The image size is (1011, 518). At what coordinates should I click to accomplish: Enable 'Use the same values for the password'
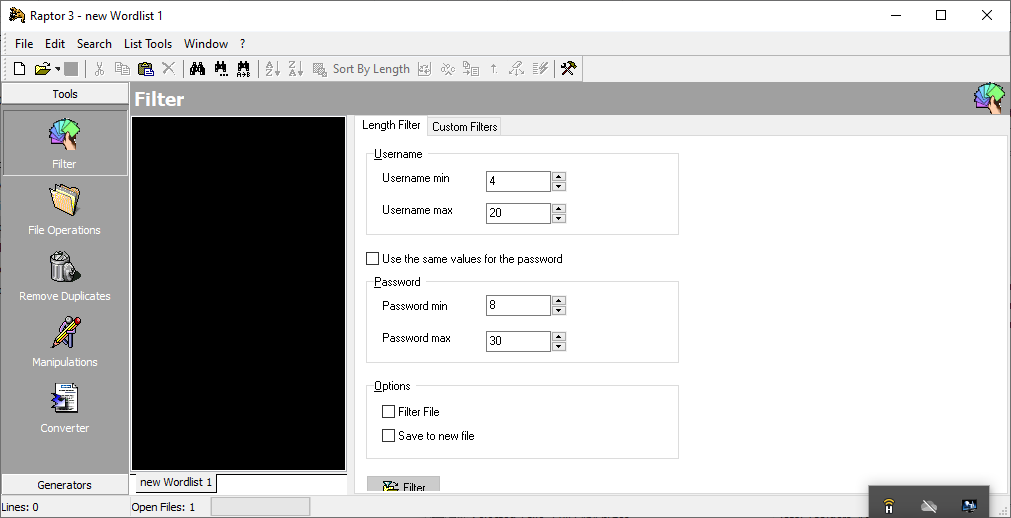click(x=374, y=259)
